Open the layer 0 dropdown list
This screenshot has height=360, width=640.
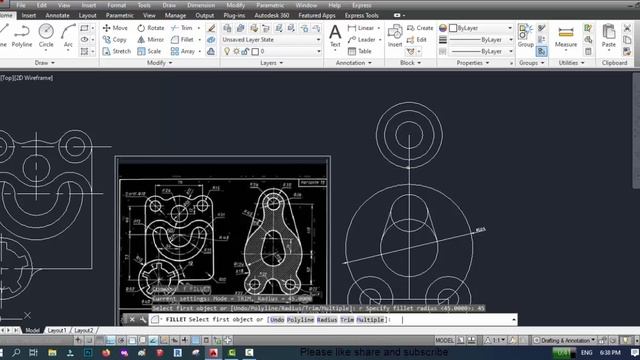coord(318,51)
